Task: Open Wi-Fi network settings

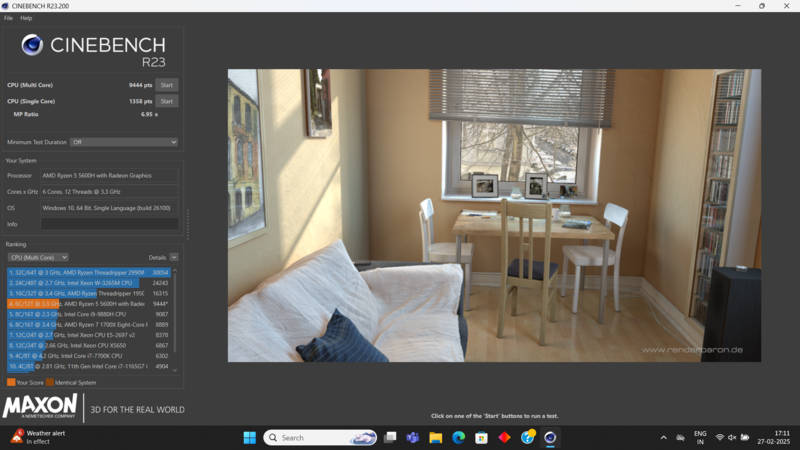Action: click(719, 438)
